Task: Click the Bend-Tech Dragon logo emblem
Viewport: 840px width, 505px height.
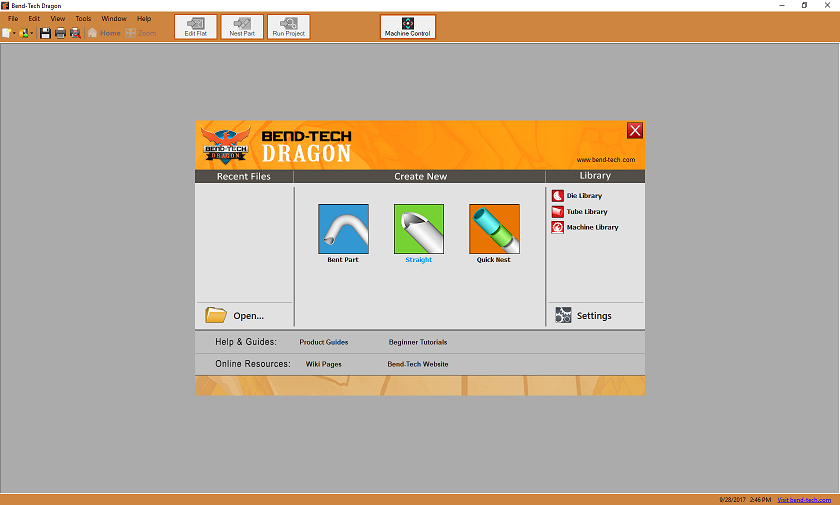Action: click(226, 145)
